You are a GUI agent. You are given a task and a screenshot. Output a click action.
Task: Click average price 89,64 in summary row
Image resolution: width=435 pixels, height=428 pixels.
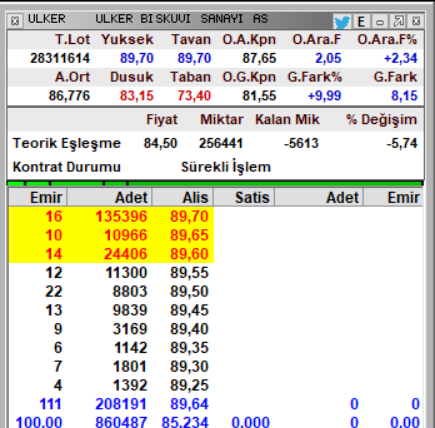189,404
